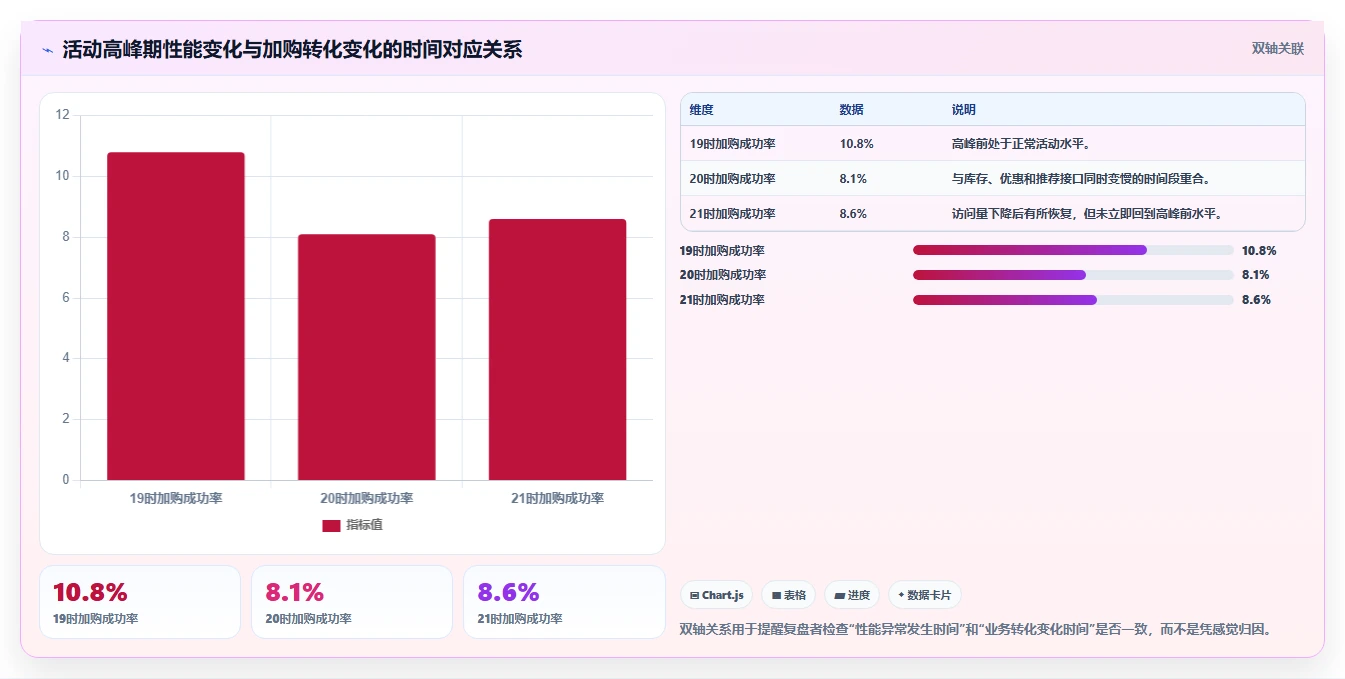The width and height of the screenshot is (1345, 679).
Task: Click x-axis label 21时加购成功率
Action: 557,498
